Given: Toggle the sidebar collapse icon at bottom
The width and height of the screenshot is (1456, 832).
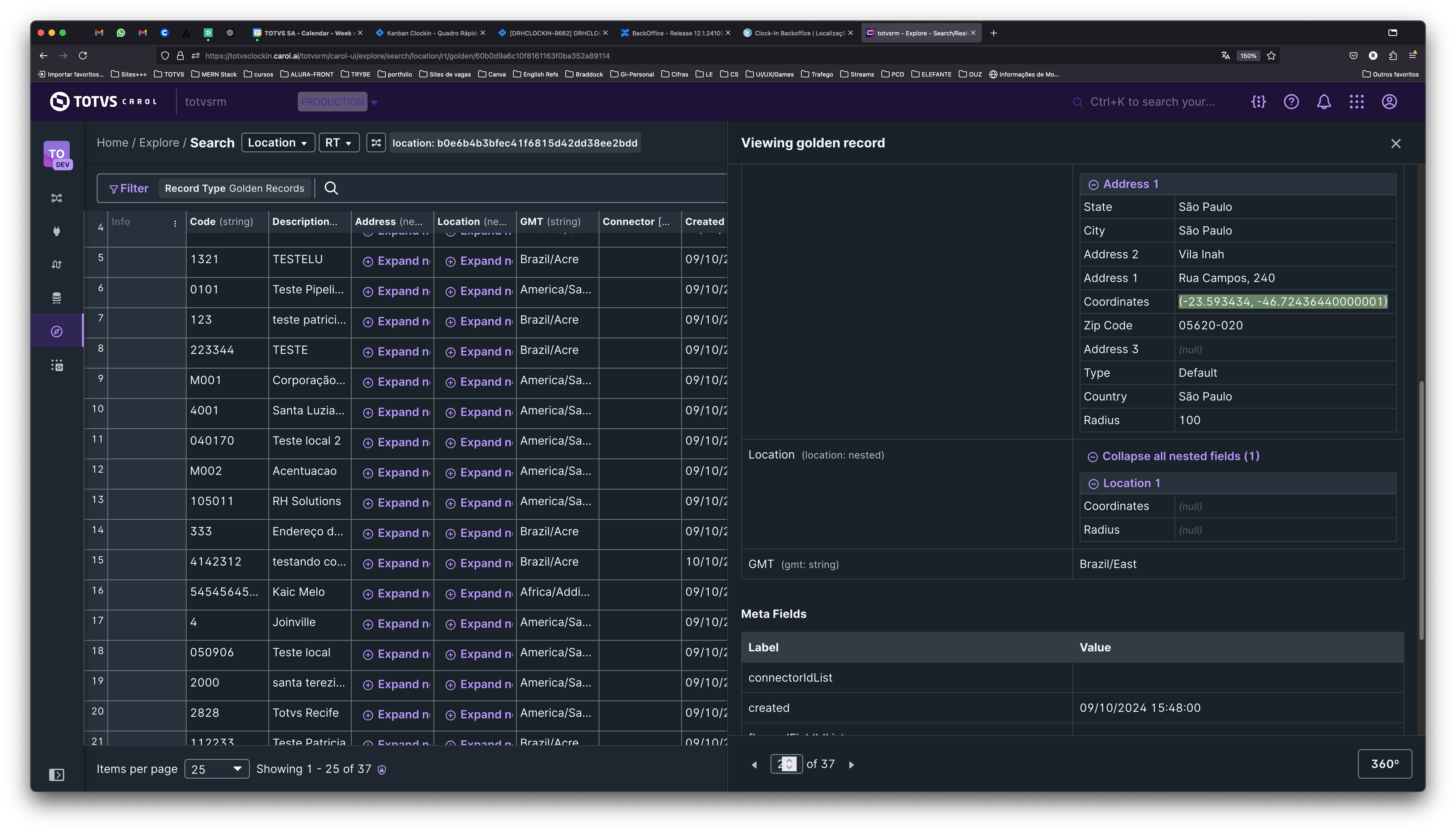Looking at the screenshot, I should (x=57, y=775).
